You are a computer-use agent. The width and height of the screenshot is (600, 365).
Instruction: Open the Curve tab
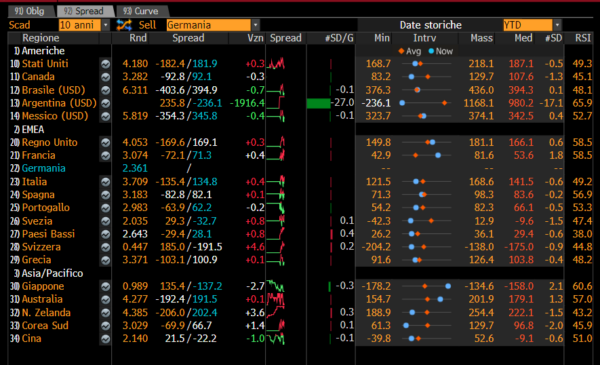tap(141, 11)
